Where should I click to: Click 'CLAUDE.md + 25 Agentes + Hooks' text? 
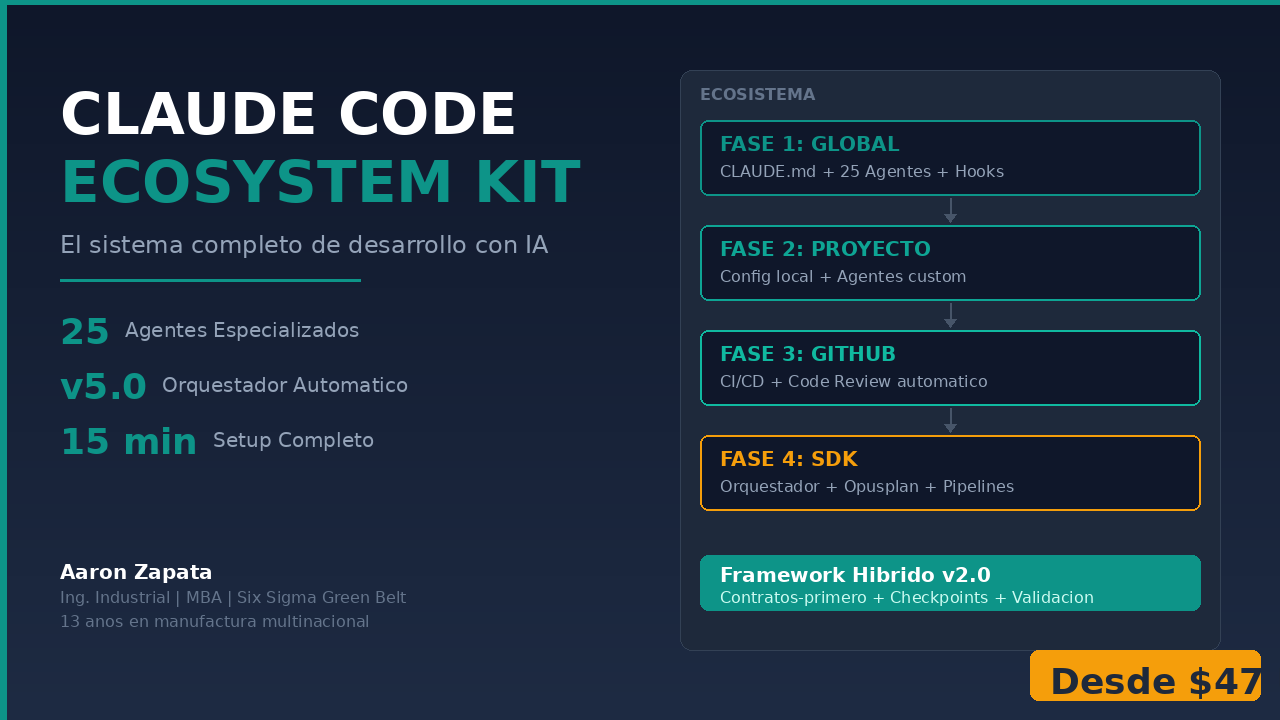point(862,172)
